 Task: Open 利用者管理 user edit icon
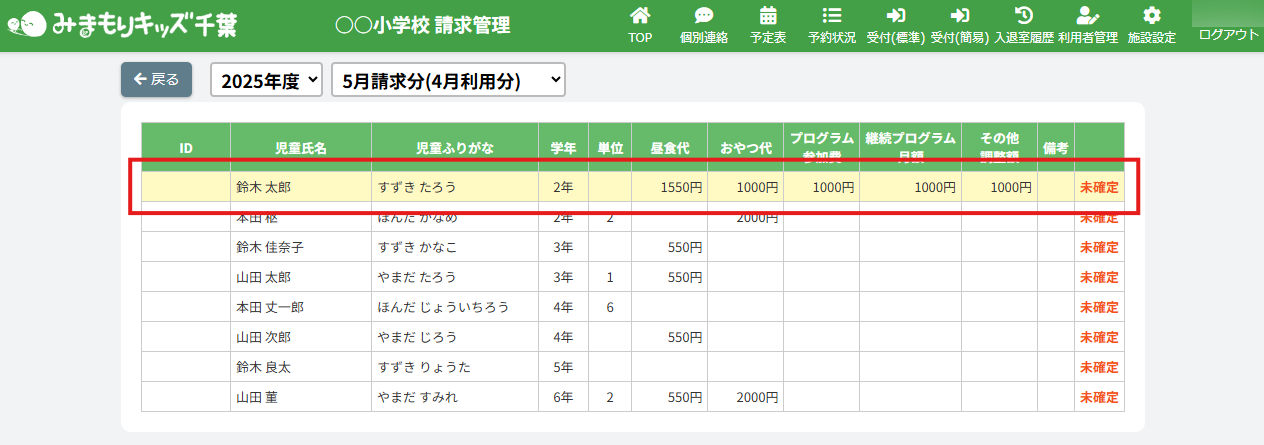coord(1087,16)
